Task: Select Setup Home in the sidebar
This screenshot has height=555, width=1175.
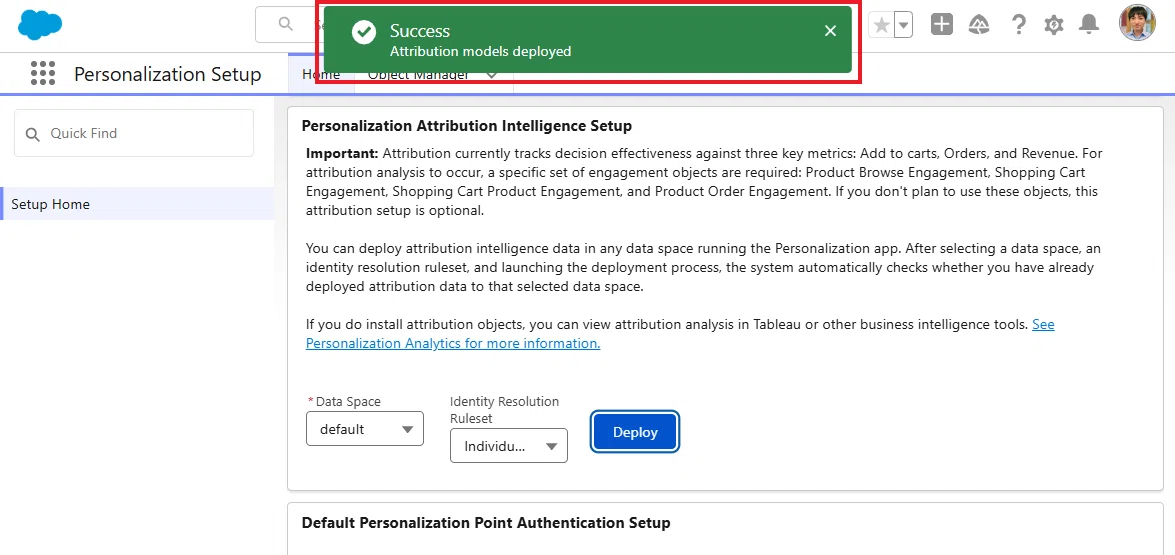Action: pos(137,204)
